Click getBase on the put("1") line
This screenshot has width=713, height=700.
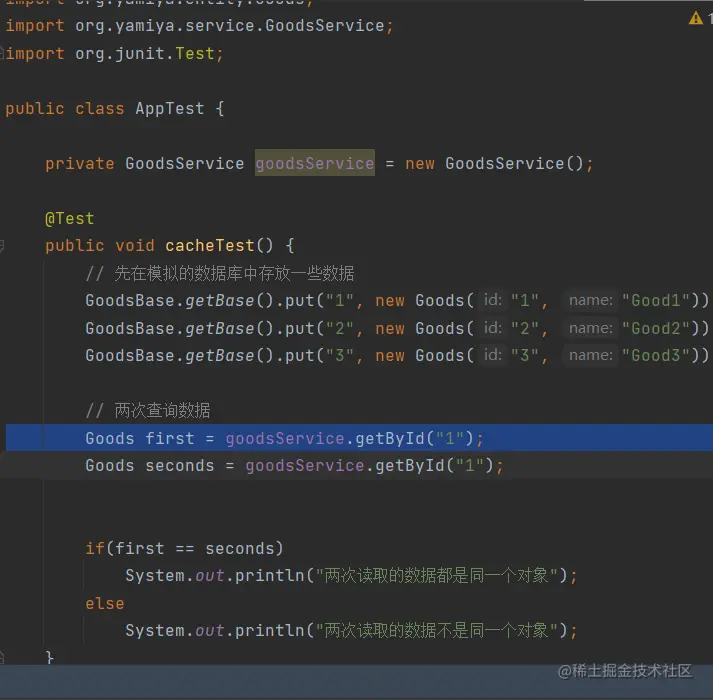(219, 301)
